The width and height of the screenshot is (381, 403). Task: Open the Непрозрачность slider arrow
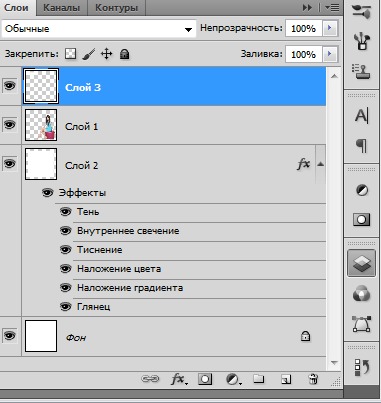click(330, 28)
